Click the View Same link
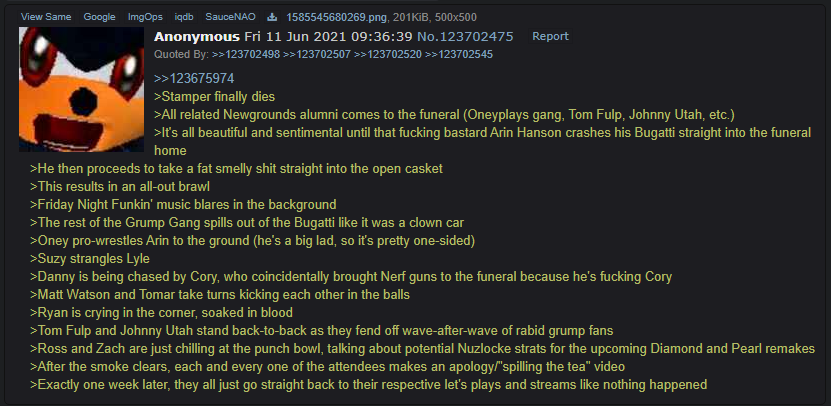Screen dimensions: 831x406 coord(46,17)
